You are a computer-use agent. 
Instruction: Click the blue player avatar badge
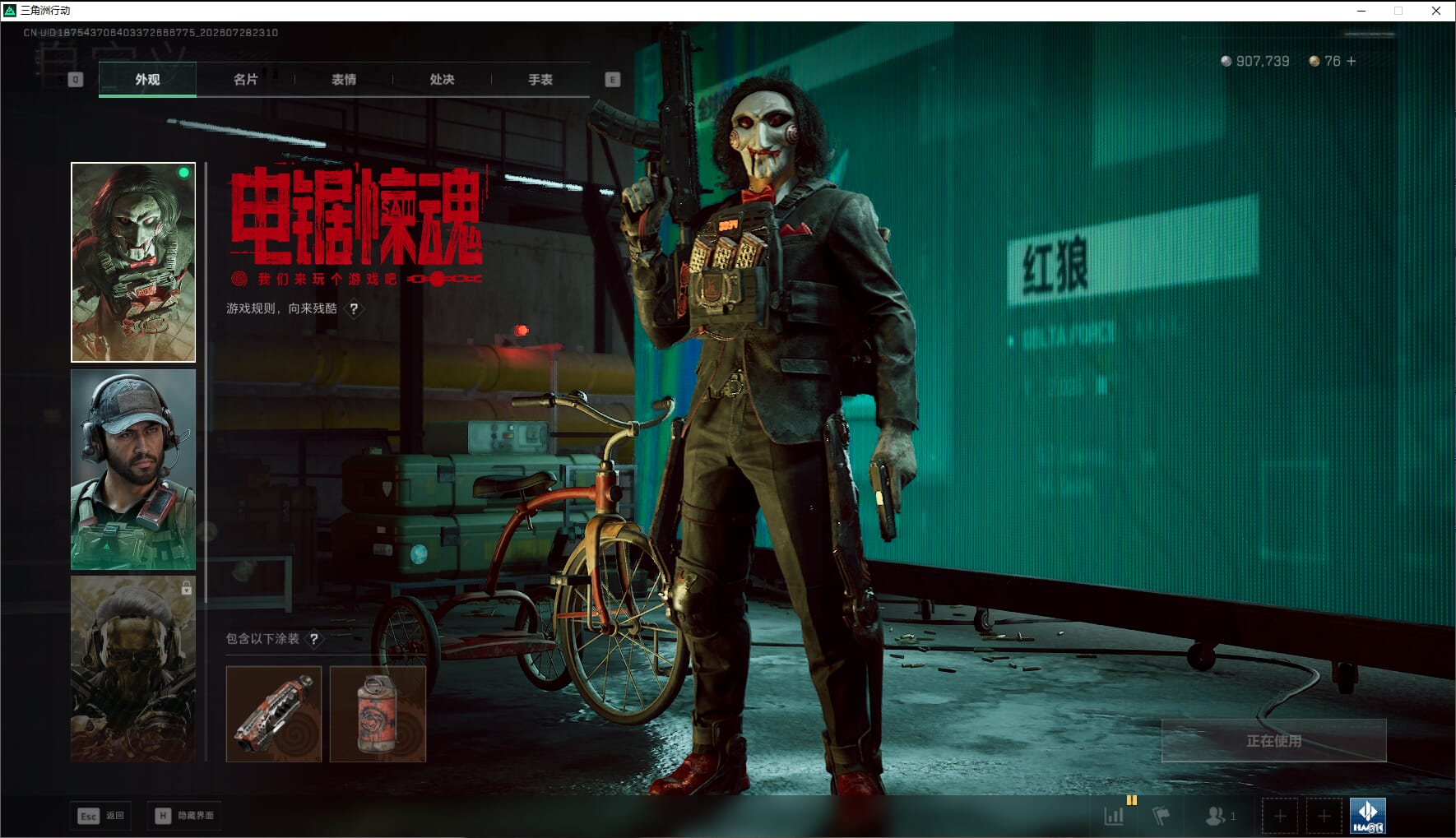1368,816
